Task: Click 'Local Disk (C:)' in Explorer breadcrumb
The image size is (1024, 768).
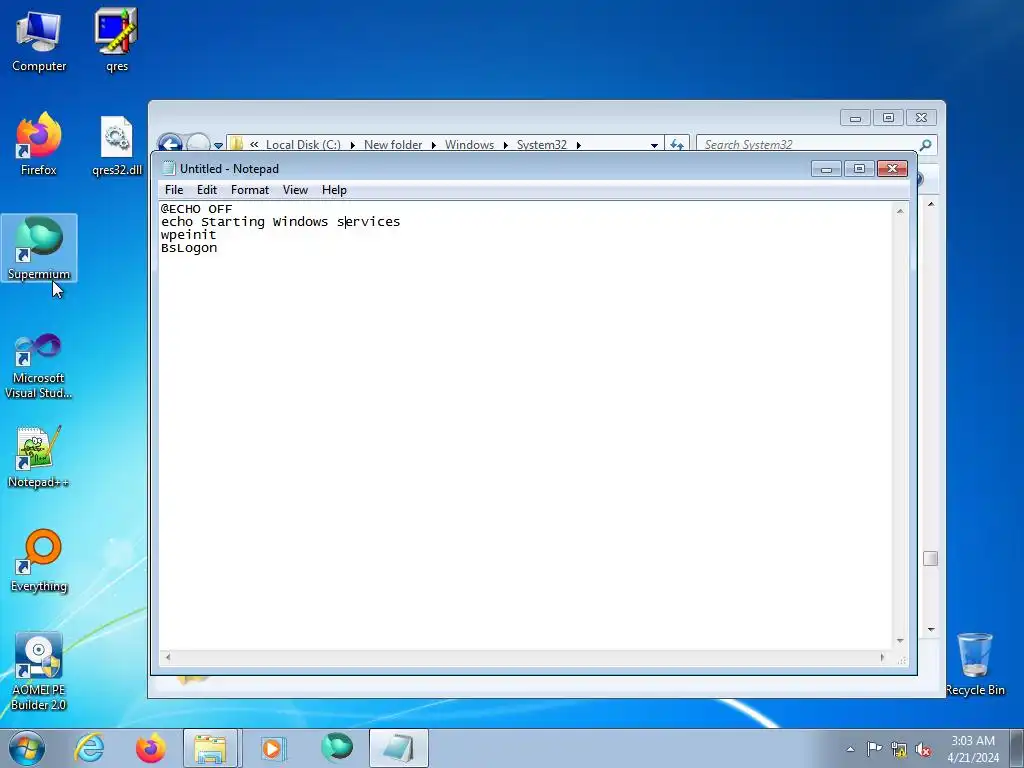Action: 303,145
